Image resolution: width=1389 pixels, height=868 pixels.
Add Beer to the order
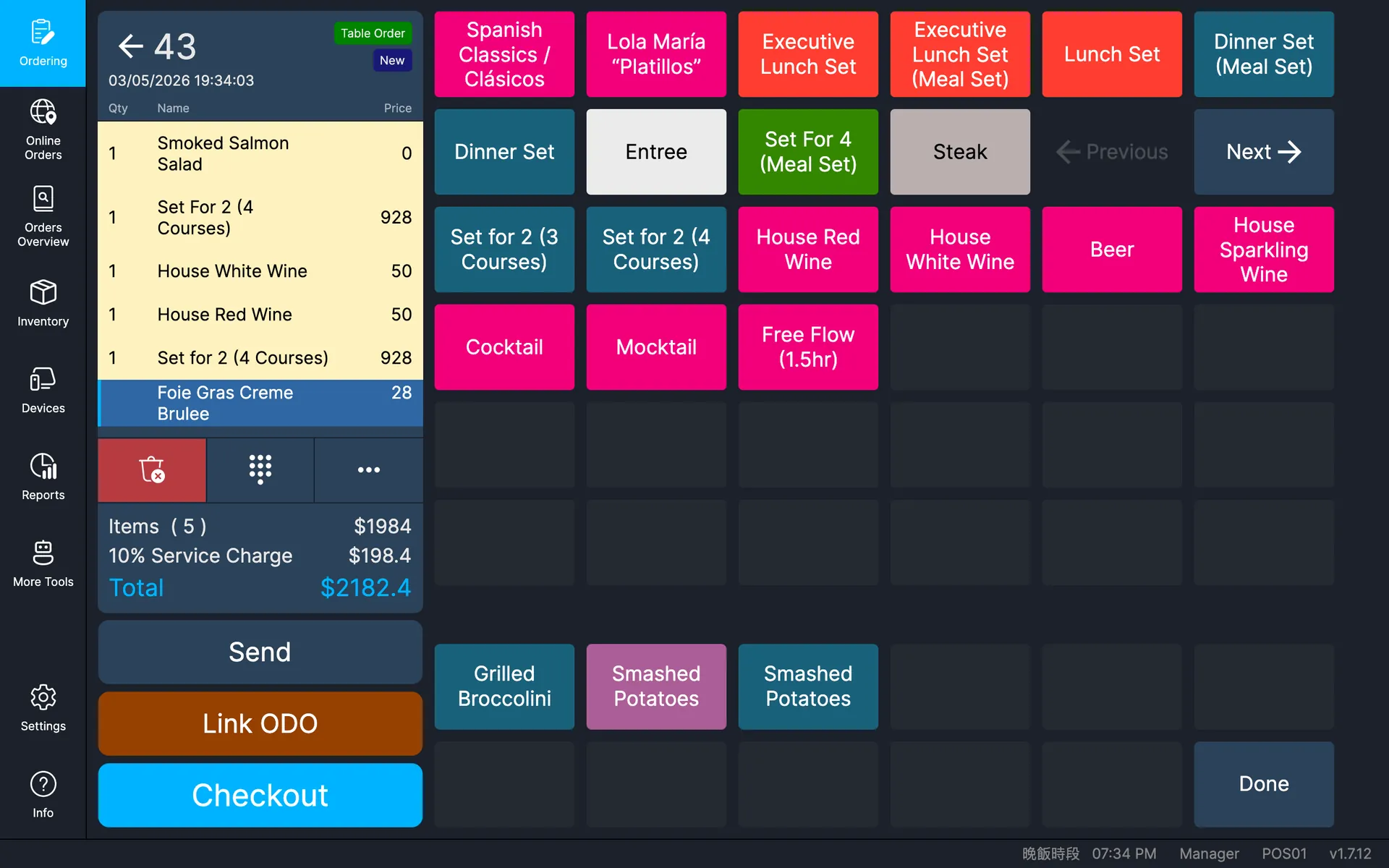click(1112, 250)
